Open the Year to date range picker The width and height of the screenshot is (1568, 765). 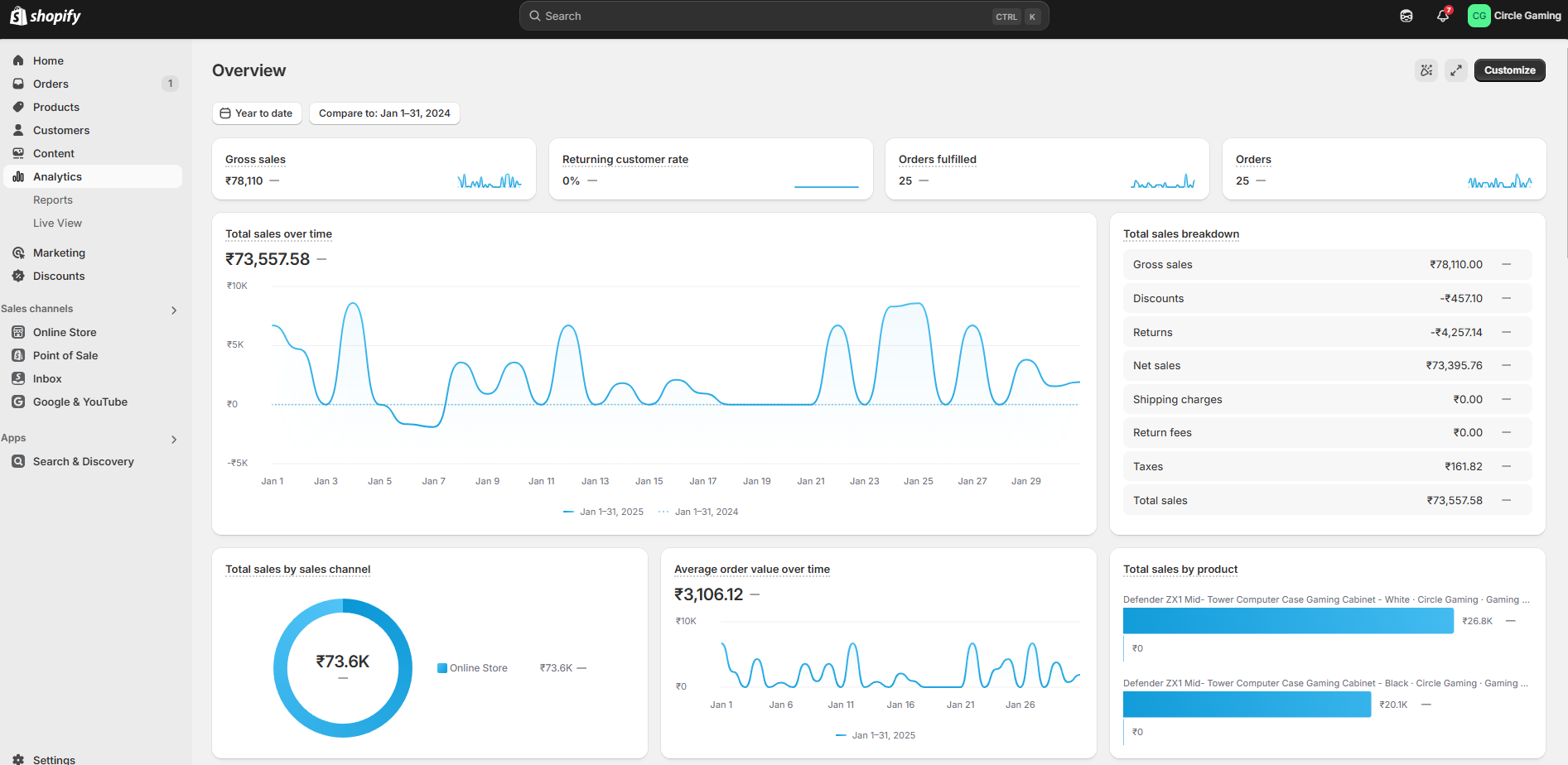[257, 113]
